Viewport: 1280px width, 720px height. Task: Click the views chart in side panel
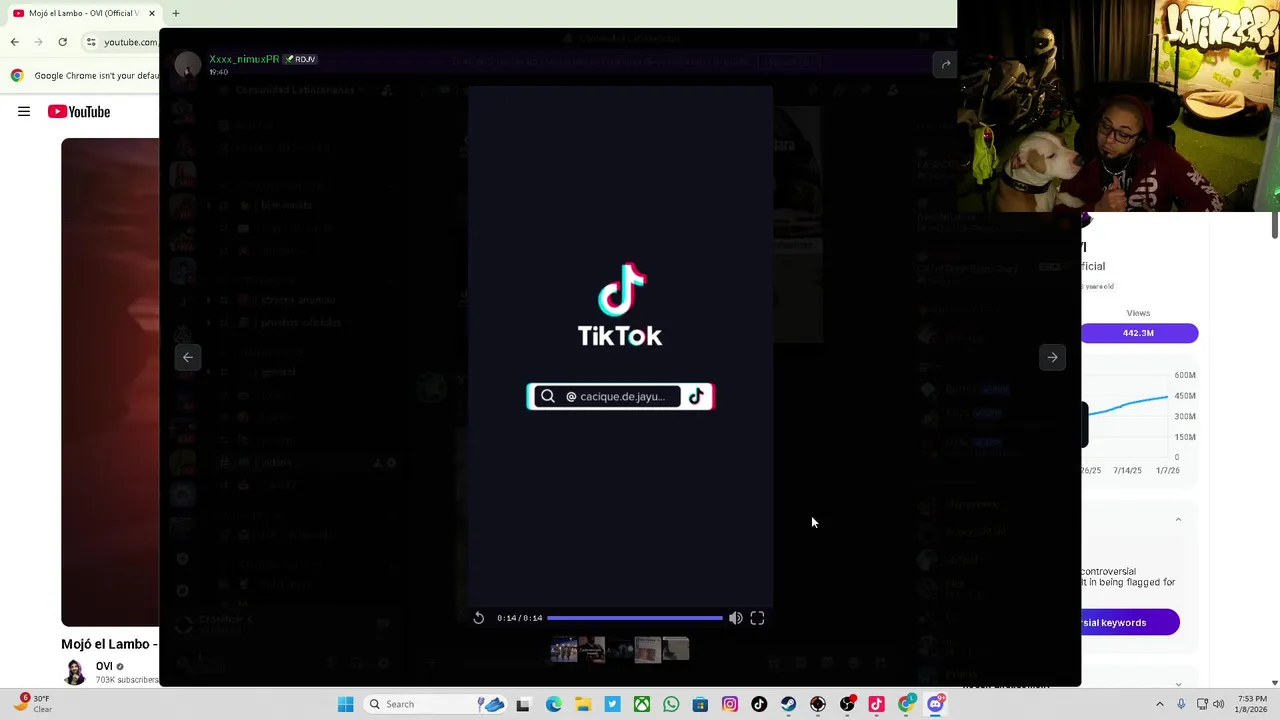(x=1140, y=420)
